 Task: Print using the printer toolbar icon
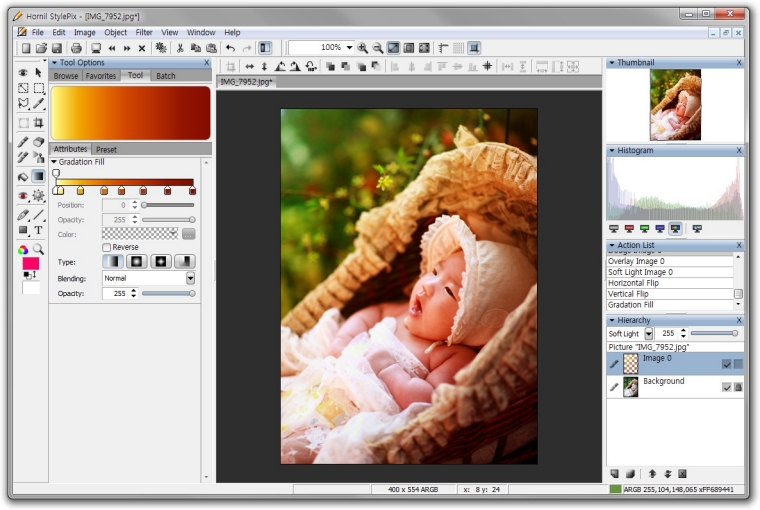coord(76,48)
